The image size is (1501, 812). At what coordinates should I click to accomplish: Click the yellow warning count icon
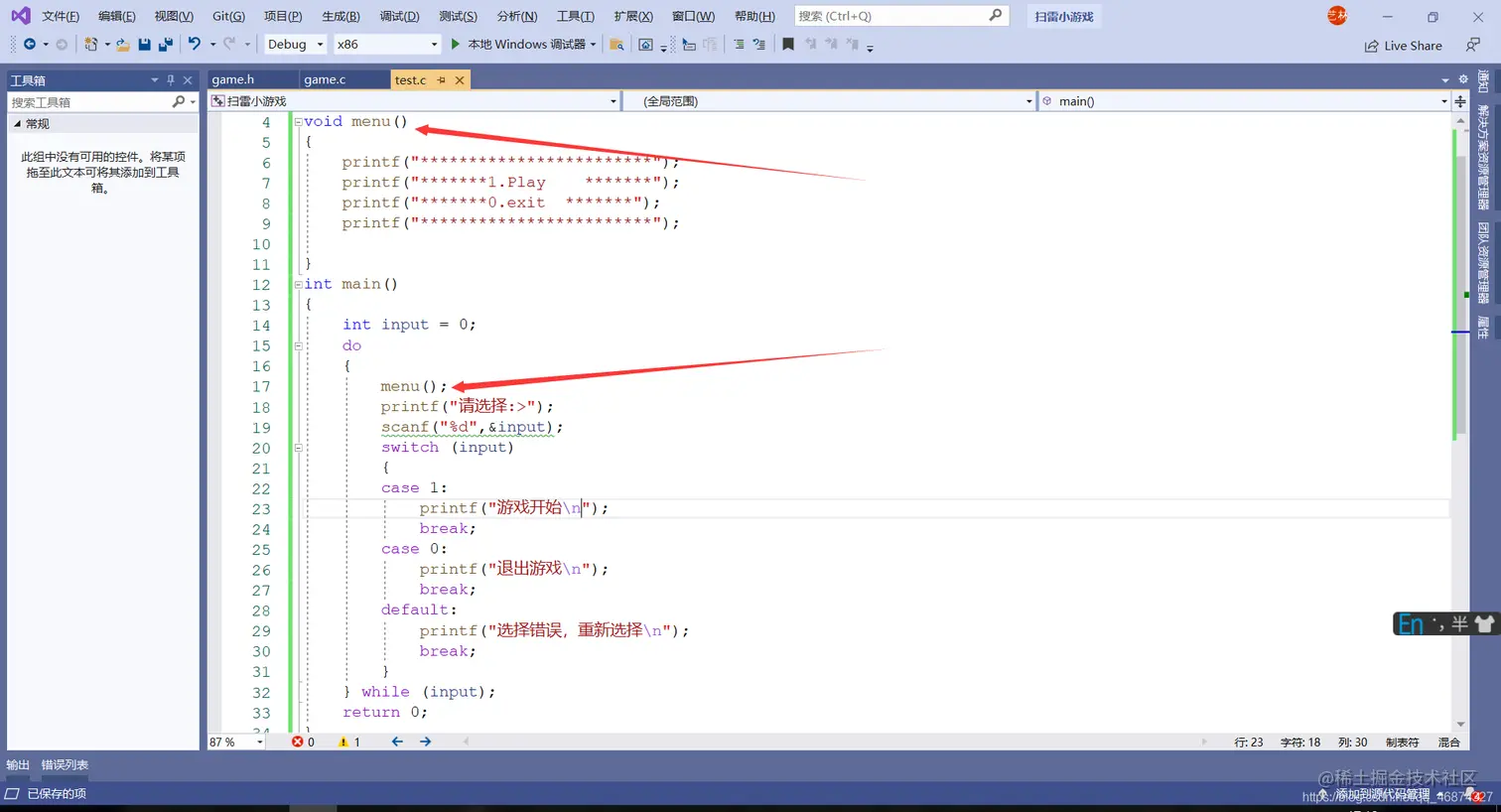click(x=343, y=742)
